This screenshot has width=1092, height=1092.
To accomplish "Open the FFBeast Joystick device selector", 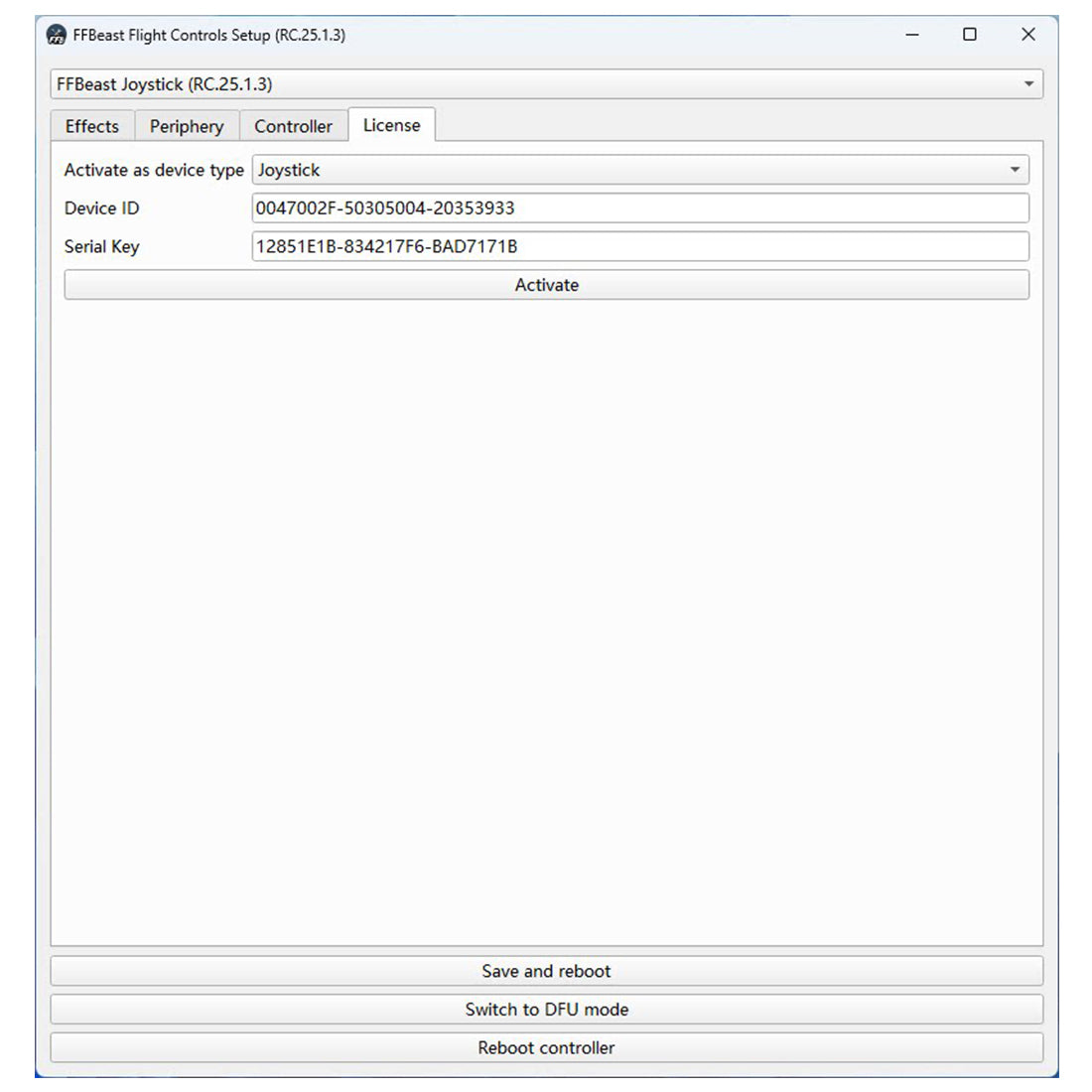I will tap(536, 84).
